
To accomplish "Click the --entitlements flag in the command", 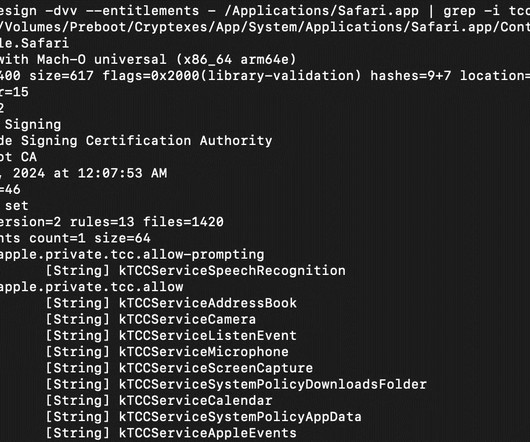I will (x=142, y=11).
